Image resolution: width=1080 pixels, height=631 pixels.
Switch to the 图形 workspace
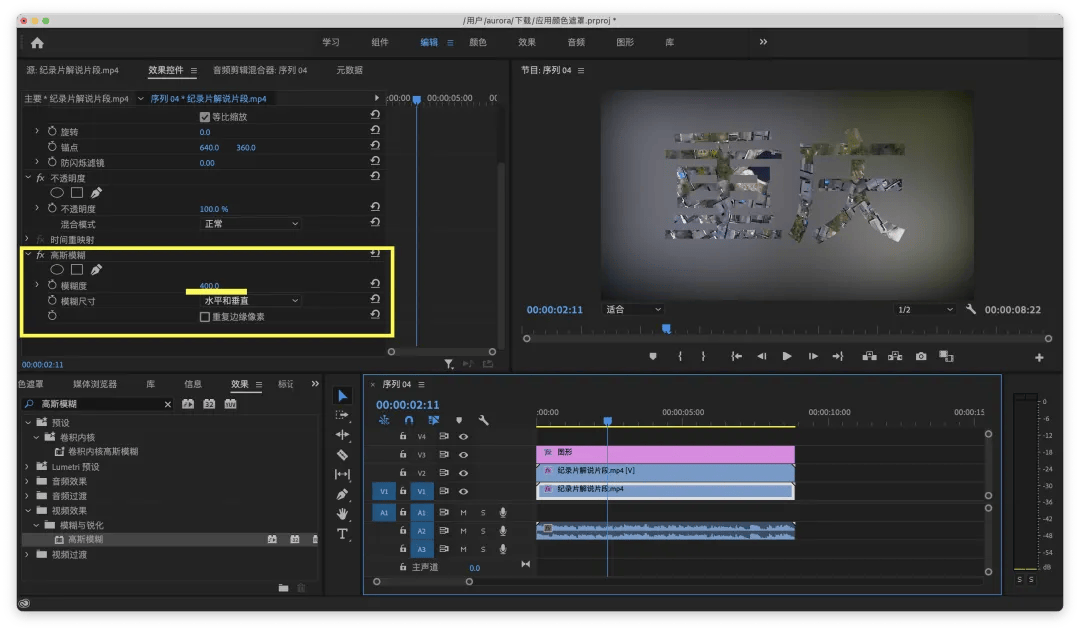click(x=625, y=43)
